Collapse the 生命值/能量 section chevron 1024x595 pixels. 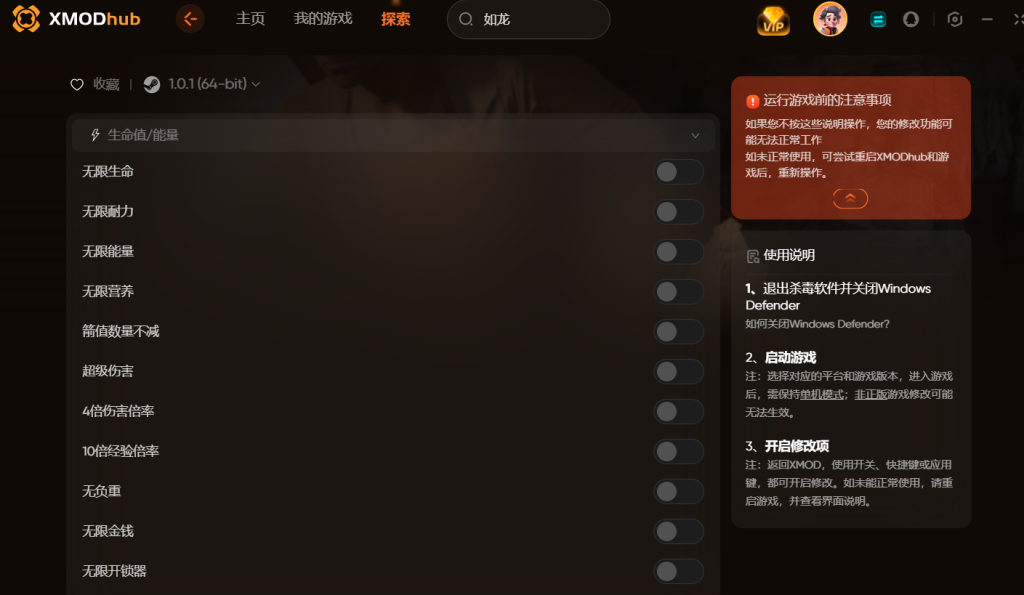pyautogui.click(x=695, y=135)
